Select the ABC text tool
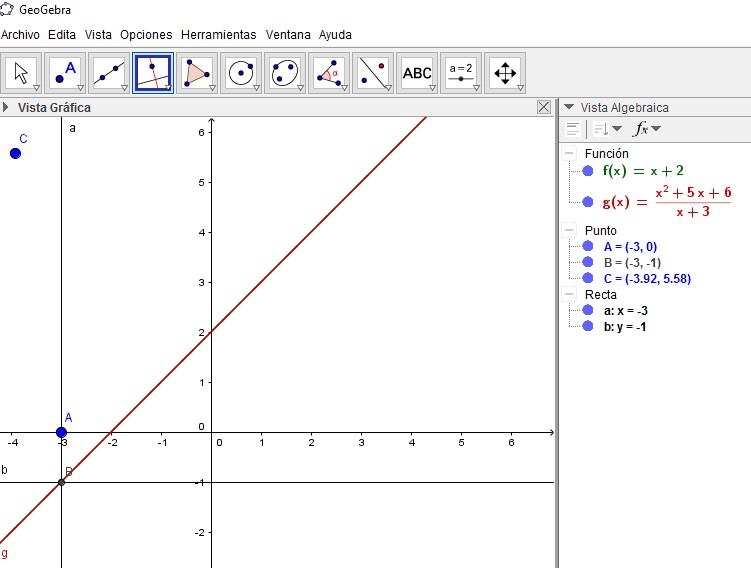751x568 pixels. (417, 73)
